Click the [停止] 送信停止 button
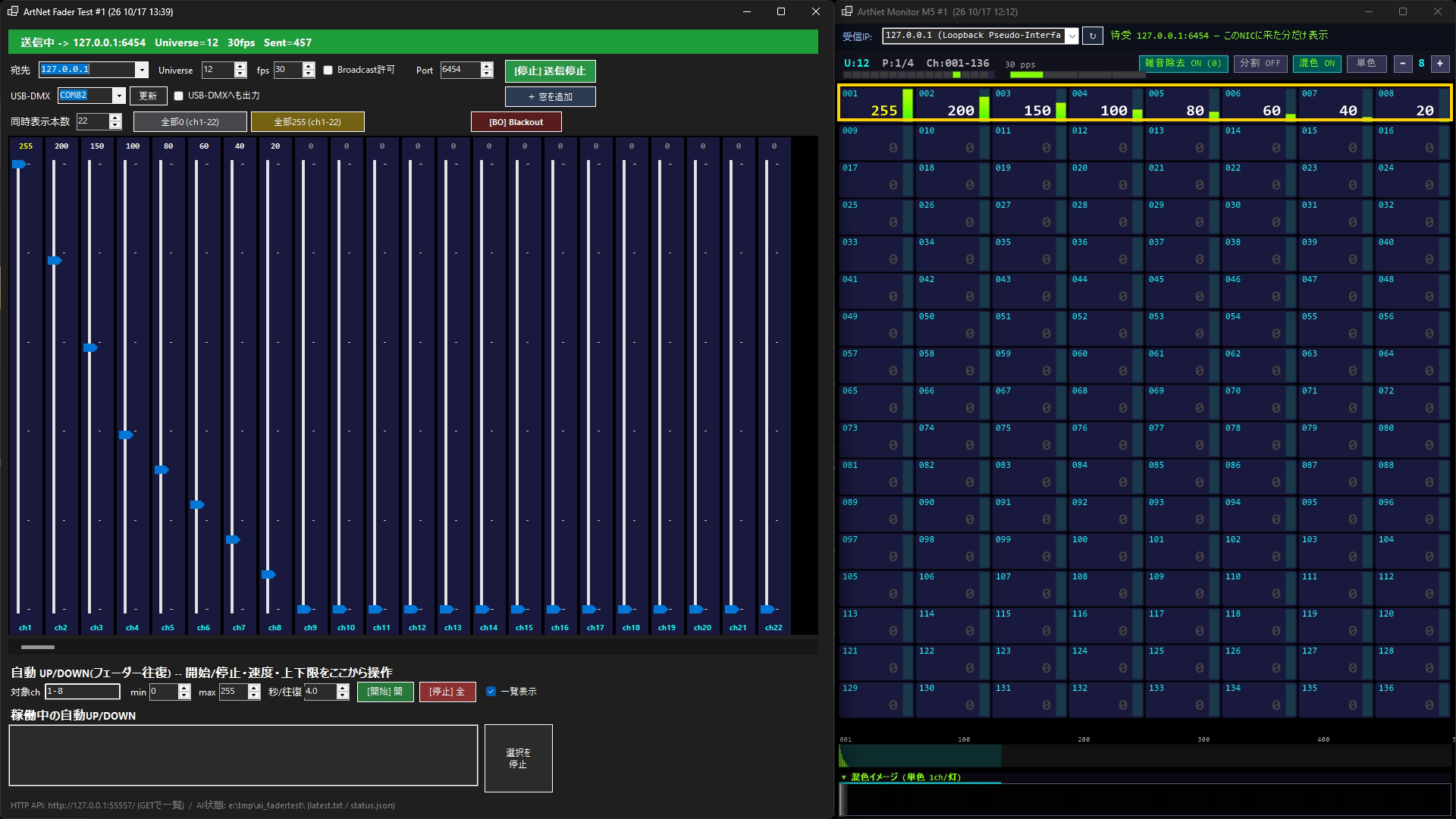This screenshot has height=819, width=1456. [x=550, y=71]
